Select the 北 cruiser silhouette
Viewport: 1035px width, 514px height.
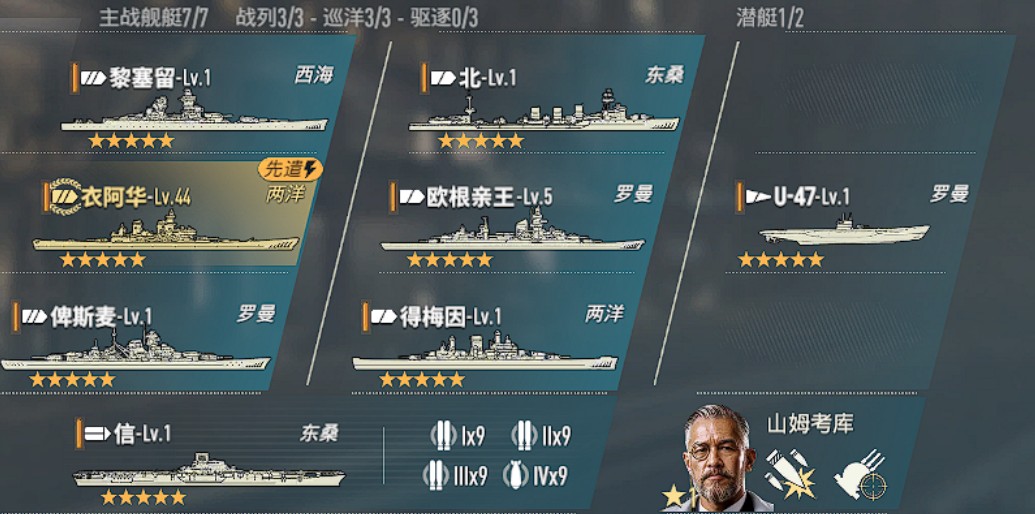(543, 112)
